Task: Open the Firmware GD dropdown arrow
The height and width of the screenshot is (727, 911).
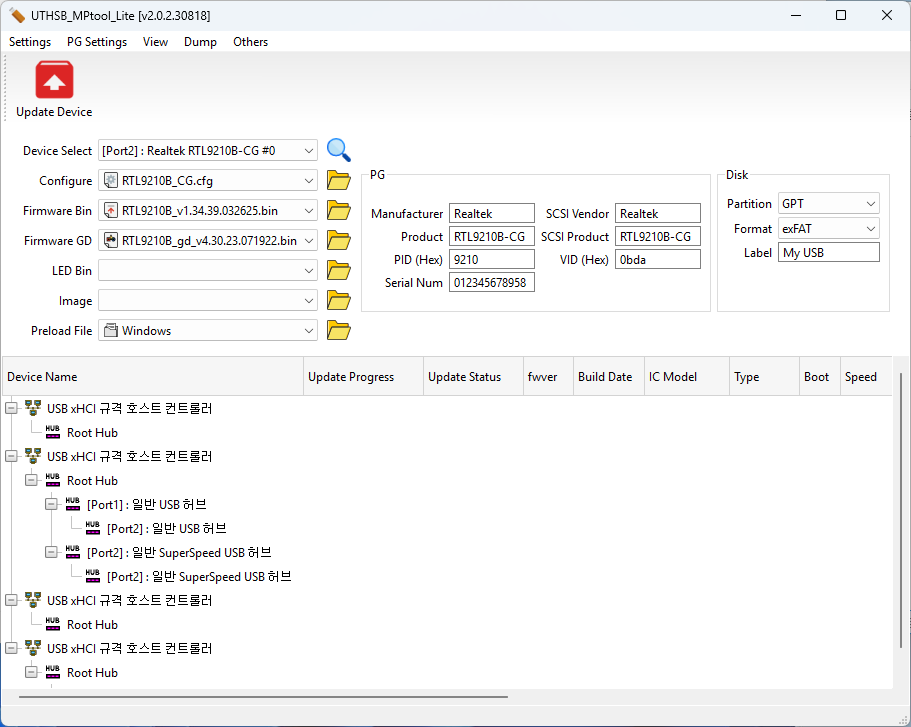Action: pyautogui.click(x=309, y=241)
